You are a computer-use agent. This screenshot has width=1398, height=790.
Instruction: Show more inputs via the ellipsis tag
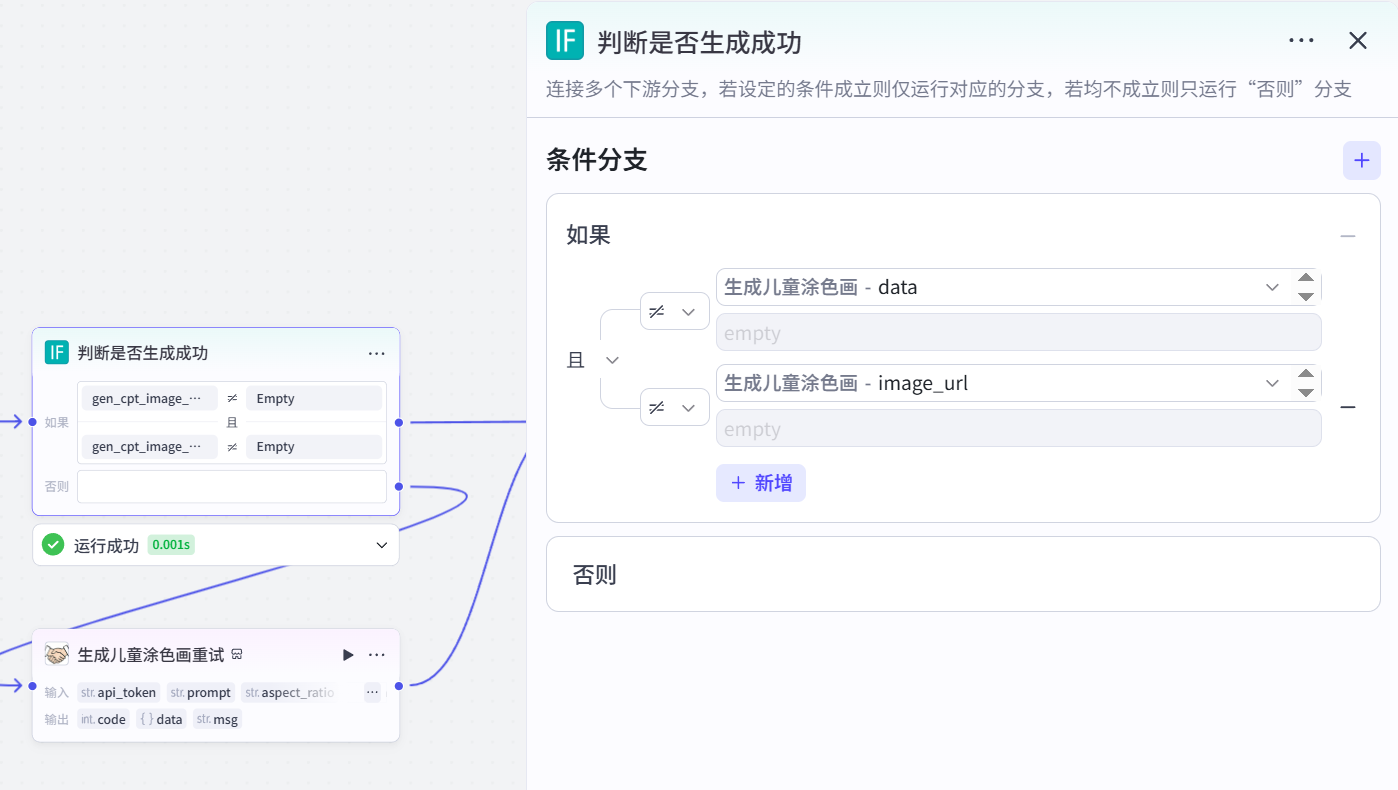372,692
